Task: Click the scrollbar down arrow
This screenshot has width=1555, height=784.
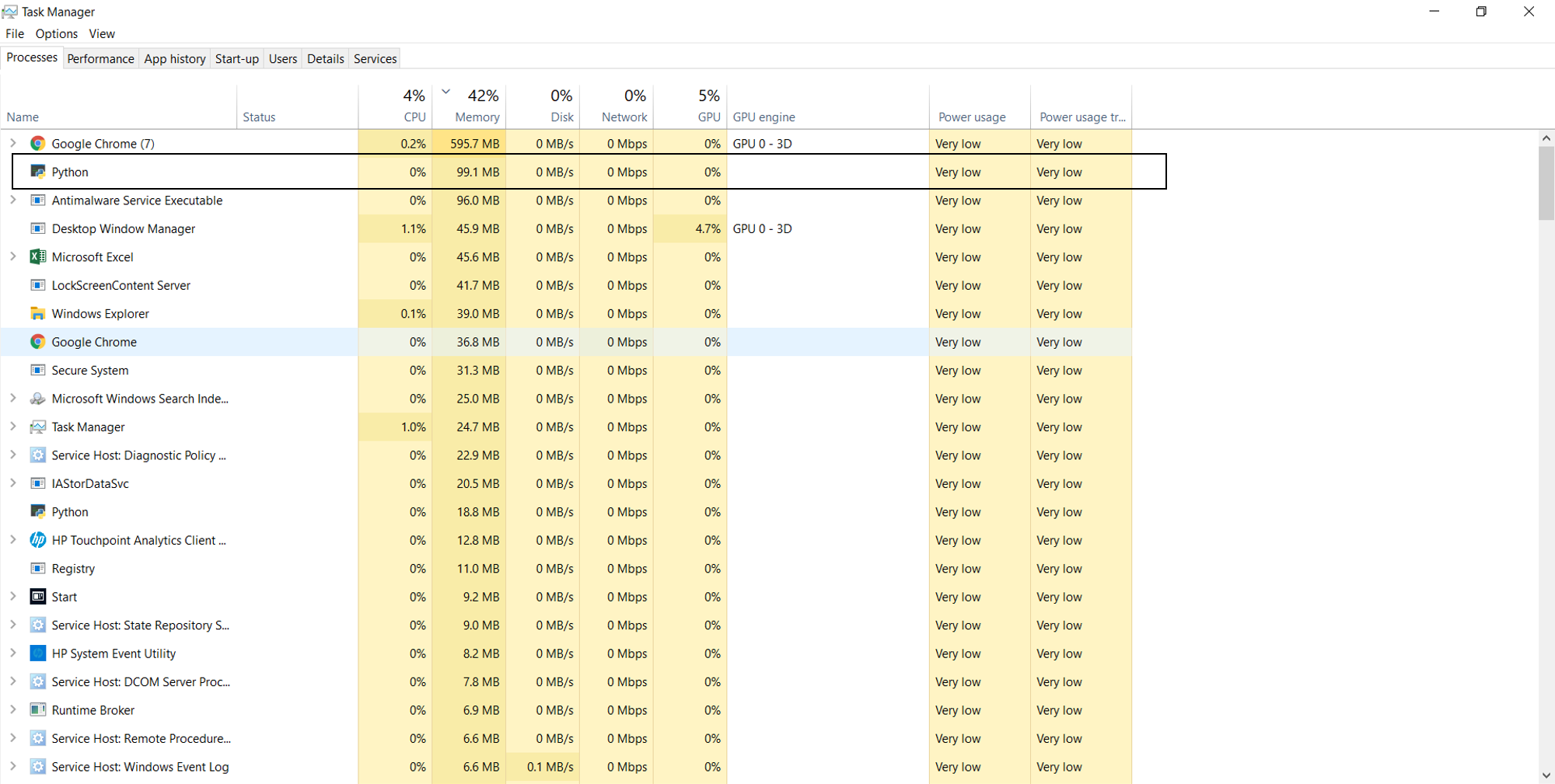Action: click(1546, 775)
